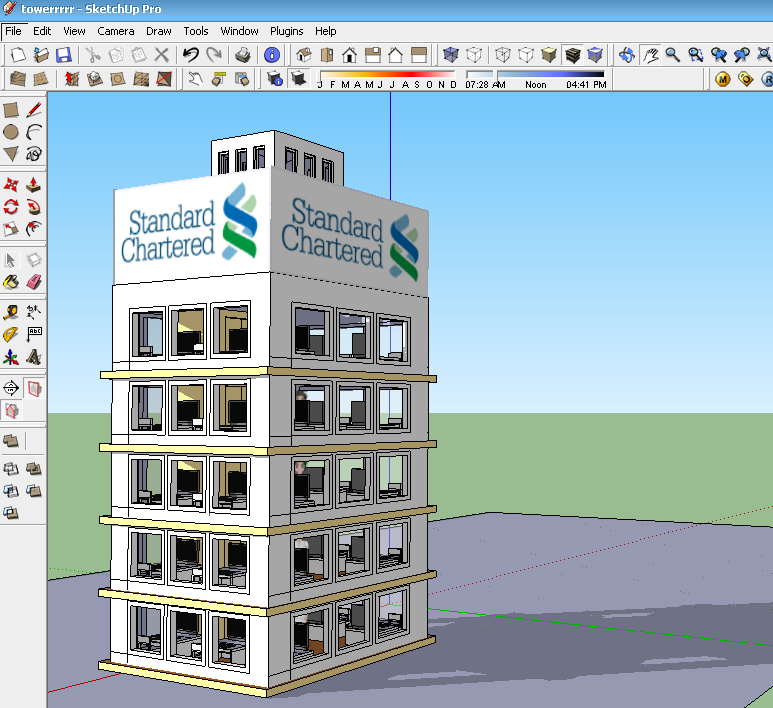
Task: Switch to Shaded With Textures style
Action: tap(572, 55)
